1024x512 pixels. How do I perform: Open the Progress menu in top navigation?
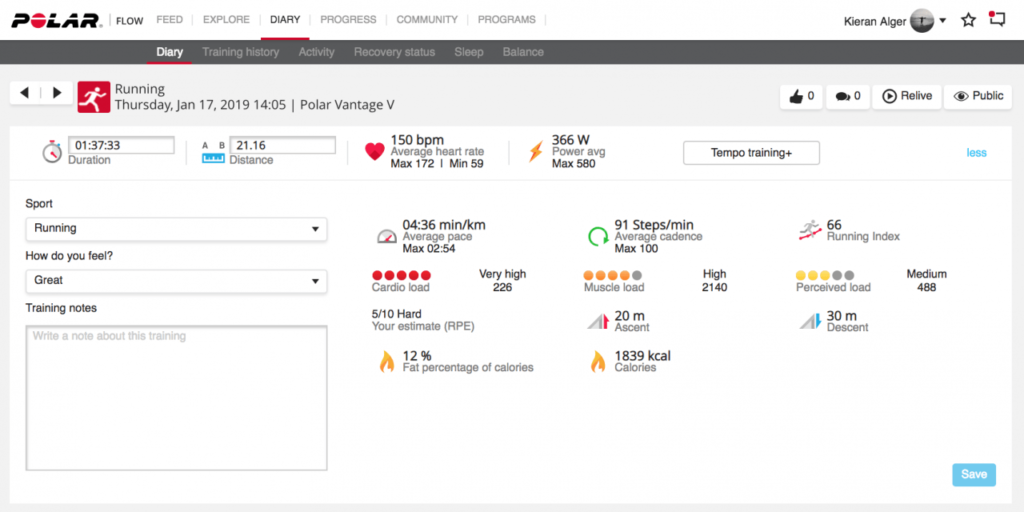coord(349,20)
